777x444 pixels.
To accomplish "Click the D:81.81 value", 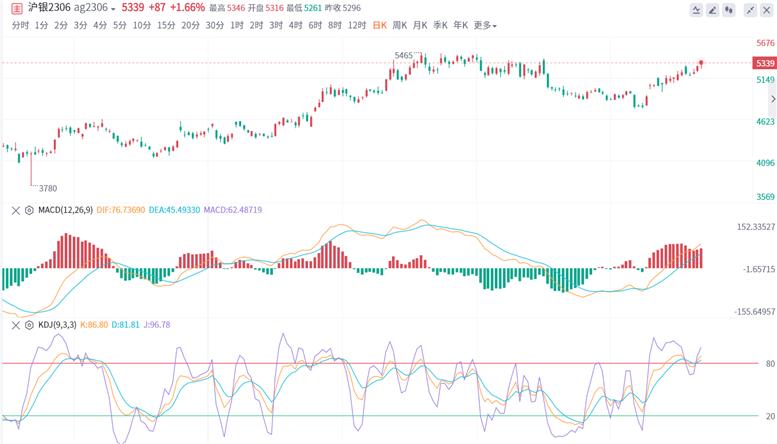I will point(125,325).
